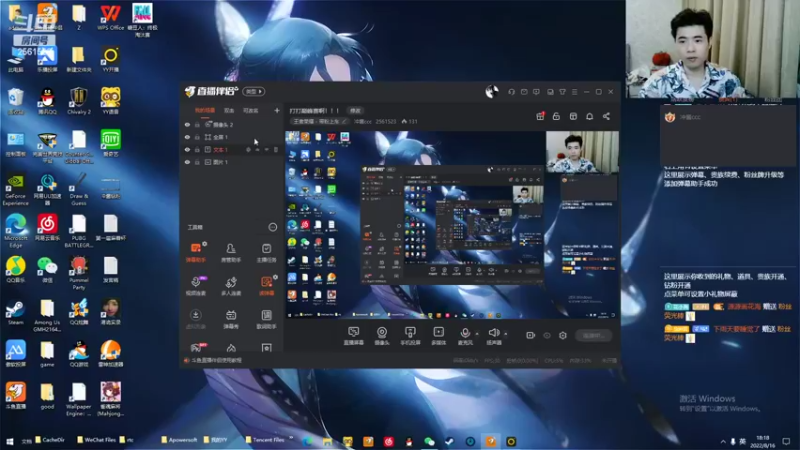Lock the 摄像头 2 layer
This screenshot has height=450, width=800.
(197, 124)
